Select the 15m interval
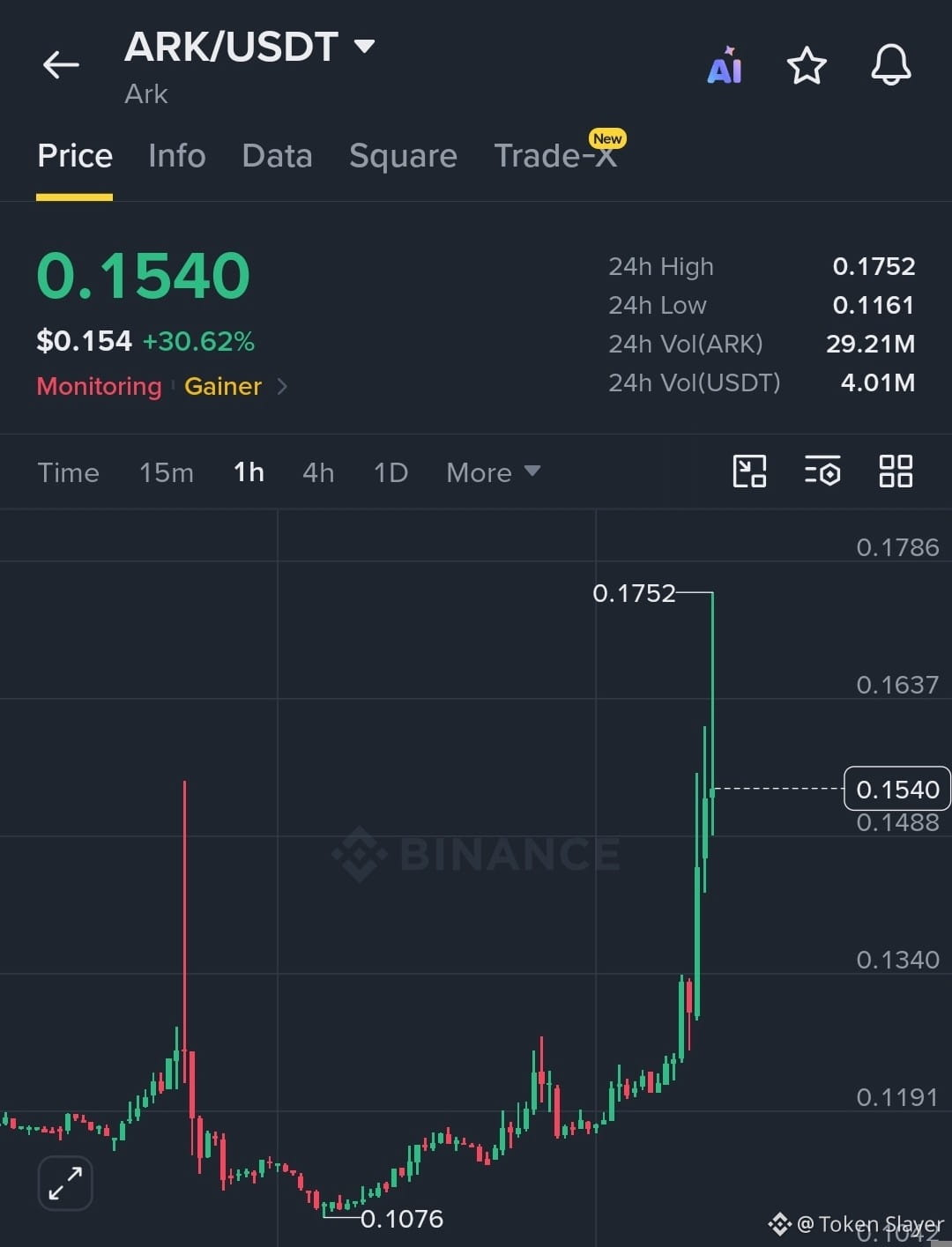 tap(167, 472)
